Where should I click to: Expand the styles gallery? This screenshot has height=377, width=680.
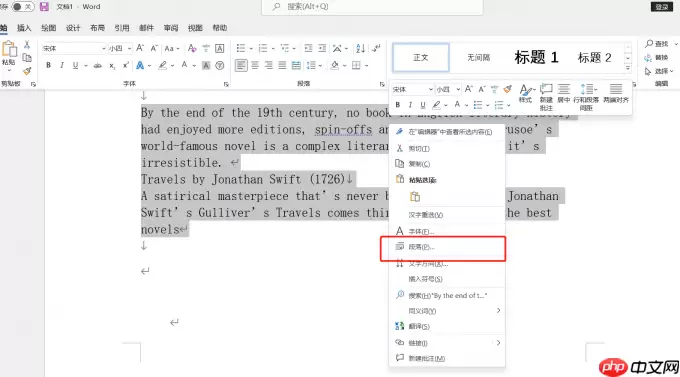click(x=628, y=68)
